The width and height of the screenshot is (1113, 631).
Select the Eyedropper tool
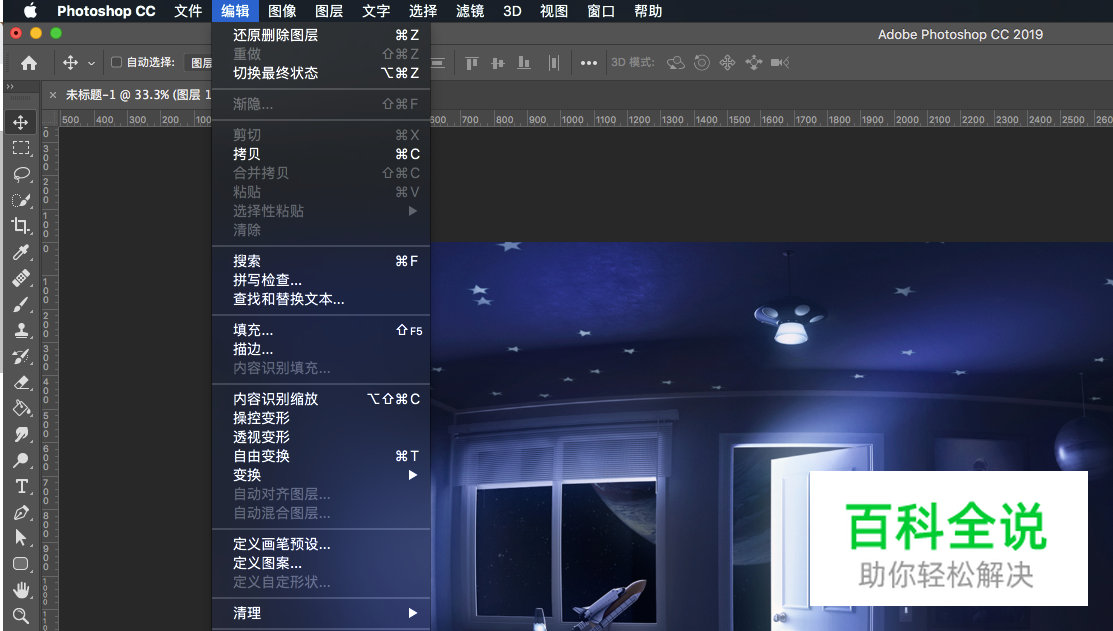(21, 252)
